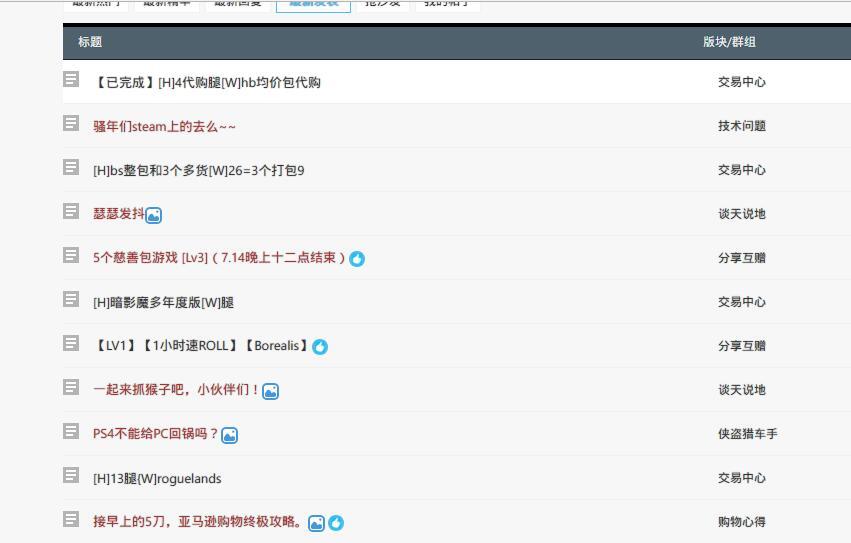
Task: Open the 瑟瑟发抖 thread
Action: (x=119, y=214)
